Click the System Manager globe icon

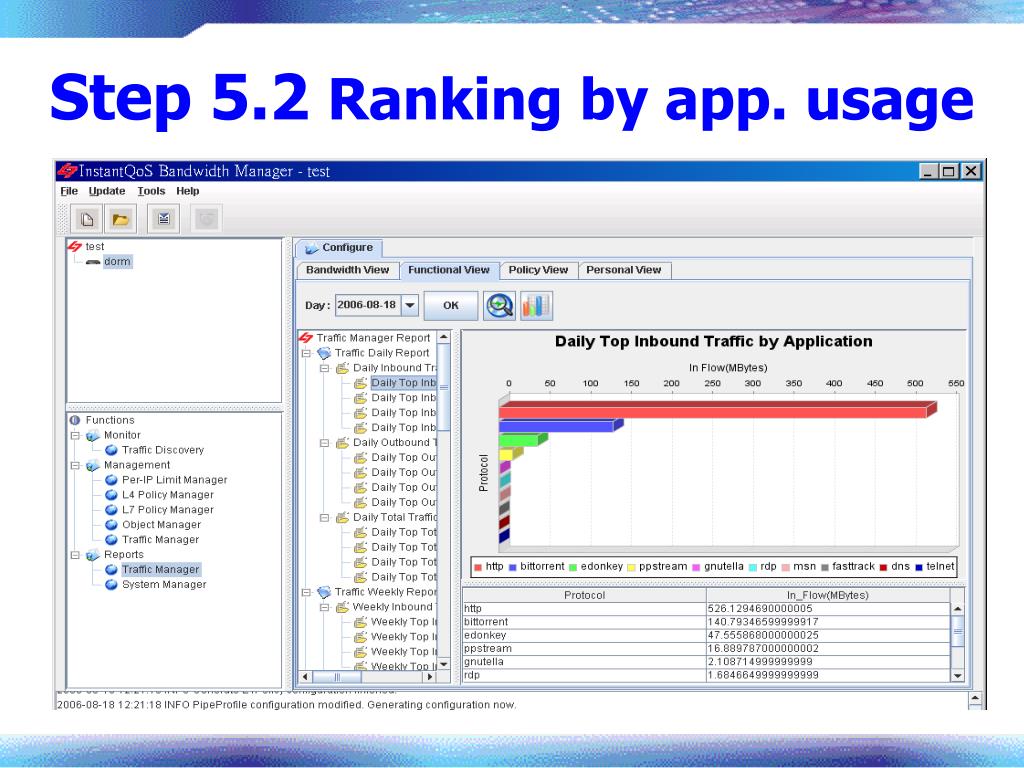pos(112,585)
